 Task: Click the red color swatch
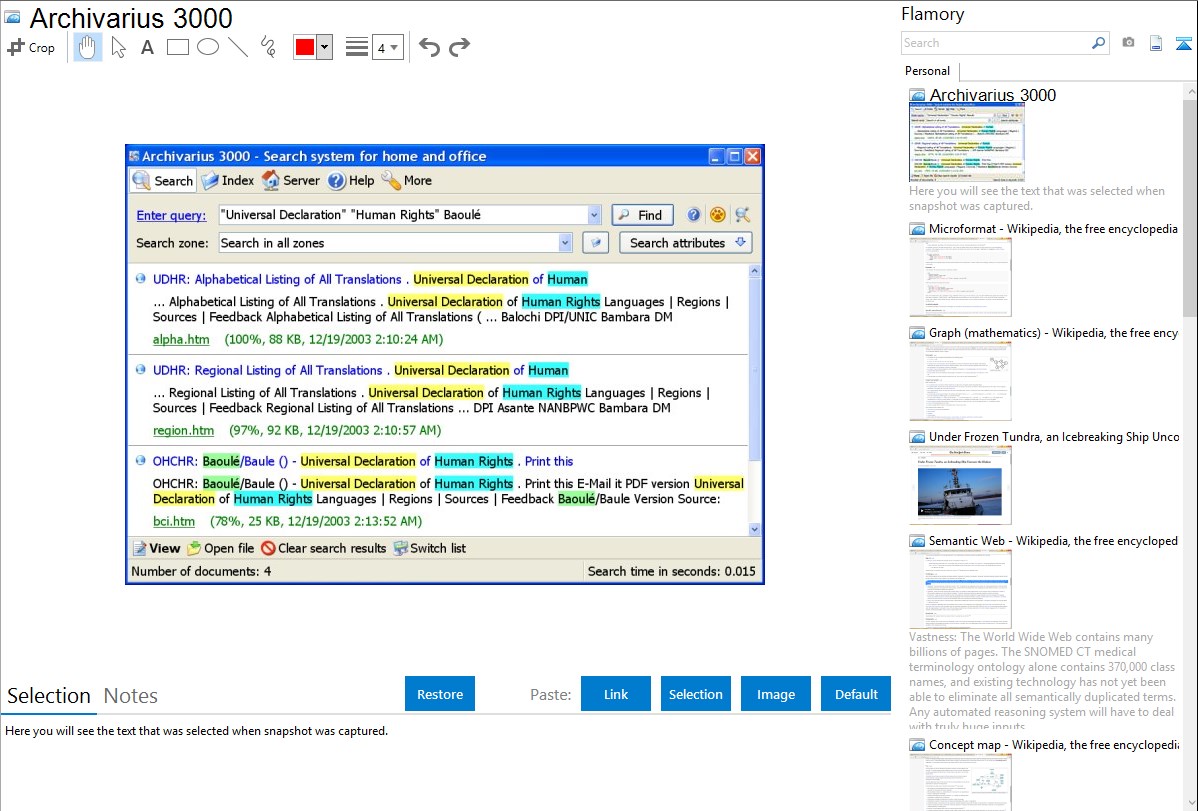click(x=304, y=47)
